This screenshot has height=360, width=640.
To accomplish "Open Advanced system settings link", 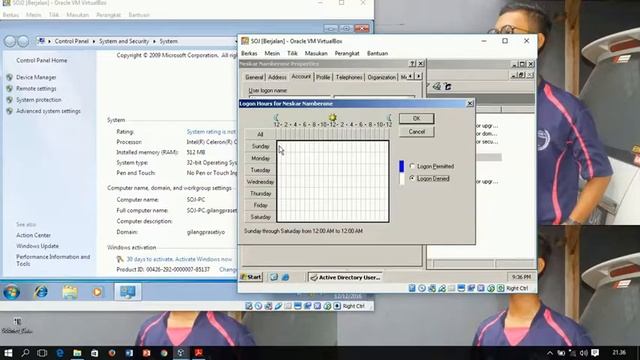I will tap(48, 111).
